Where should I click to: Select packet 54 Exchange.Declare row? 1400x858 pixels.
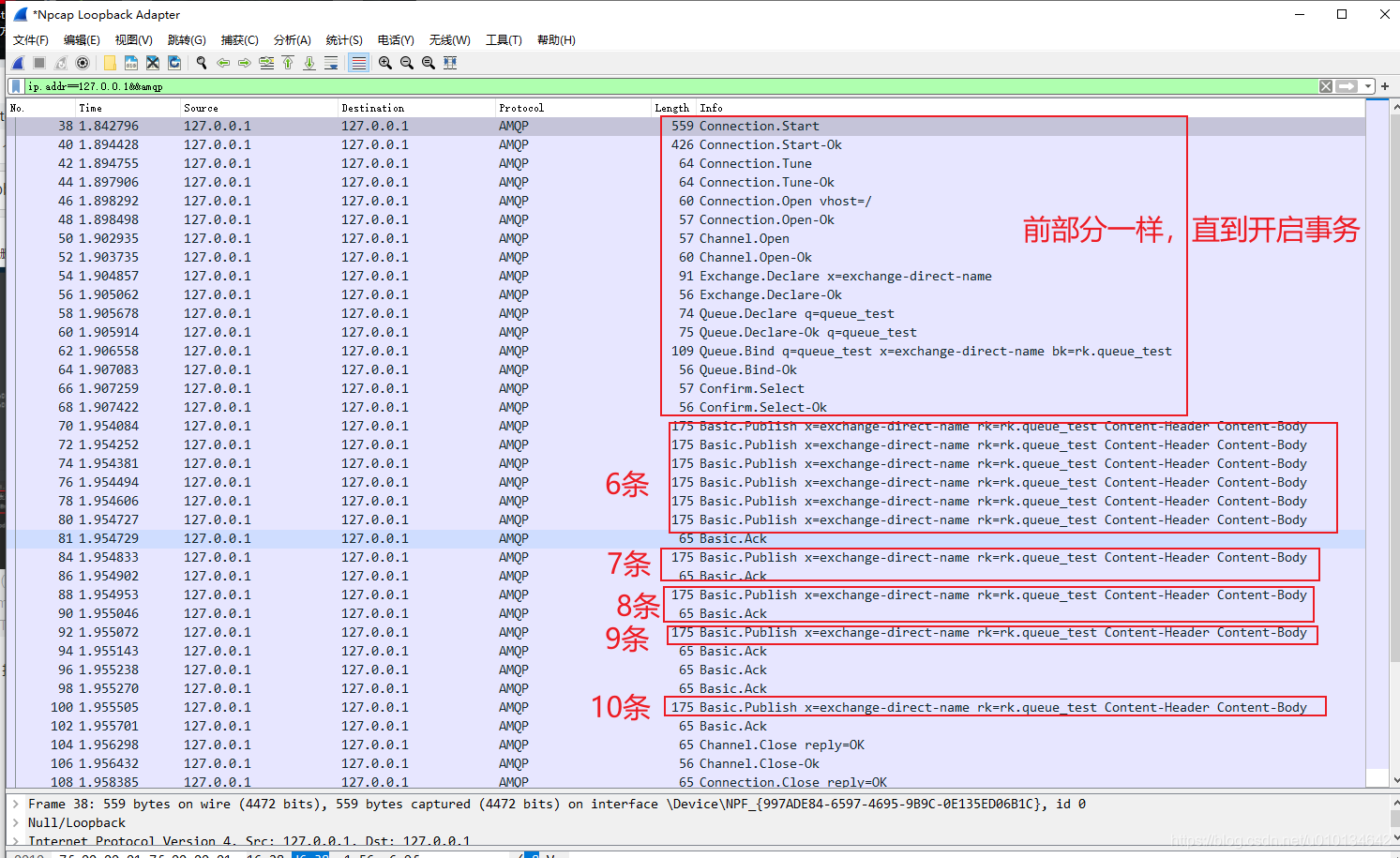click(685, 276)
